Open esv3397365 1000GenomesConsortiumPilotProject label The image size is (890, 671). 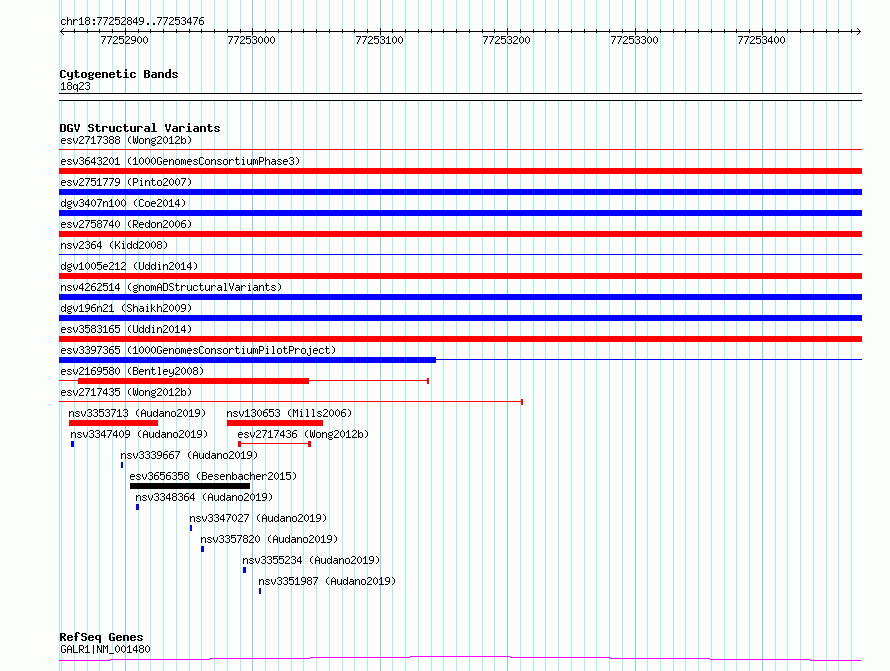pos(198,350)
